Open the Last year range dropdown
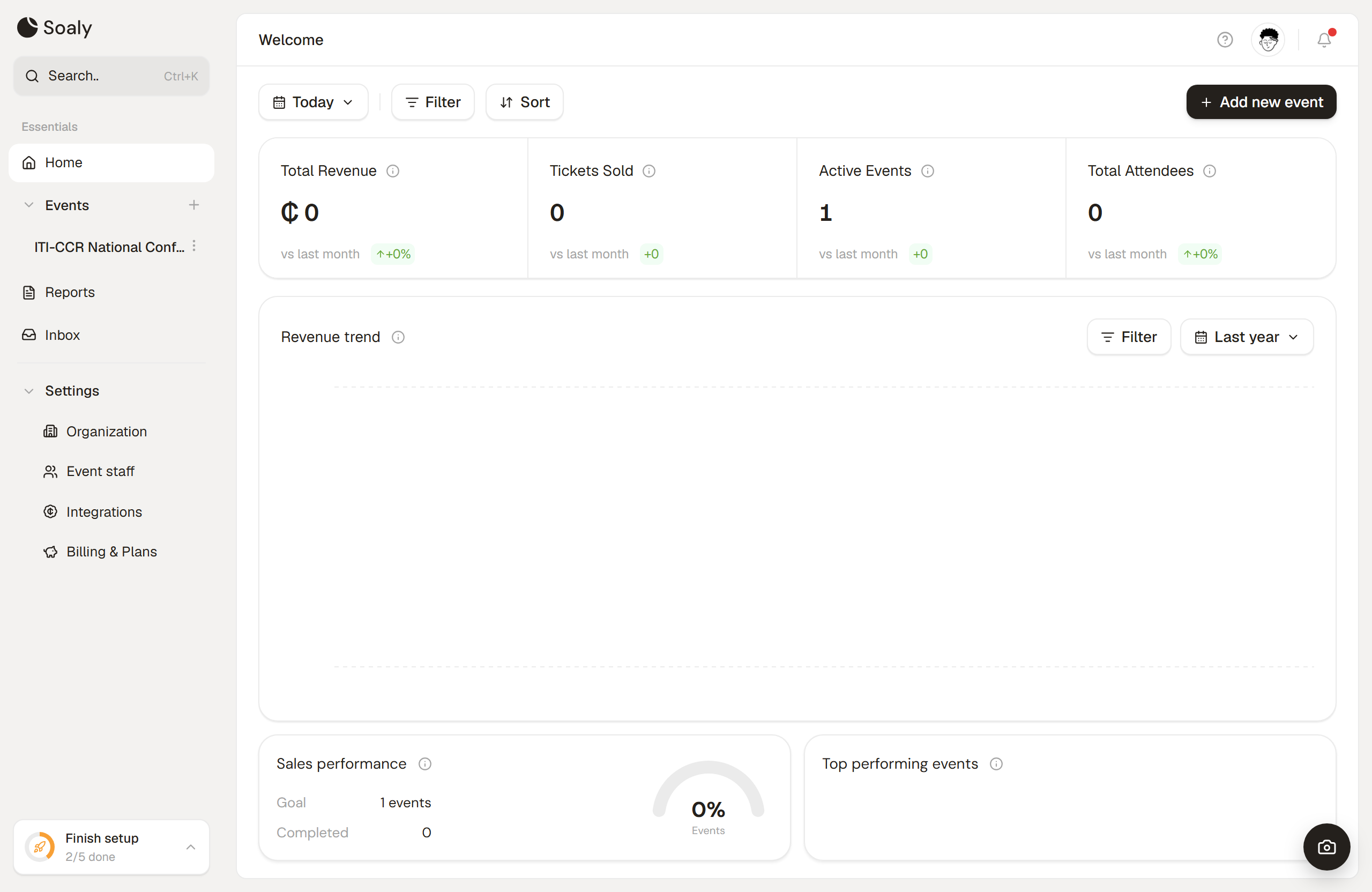Screen dimensions: 1372x892 pyautogui.click(x=1247, y=337)
